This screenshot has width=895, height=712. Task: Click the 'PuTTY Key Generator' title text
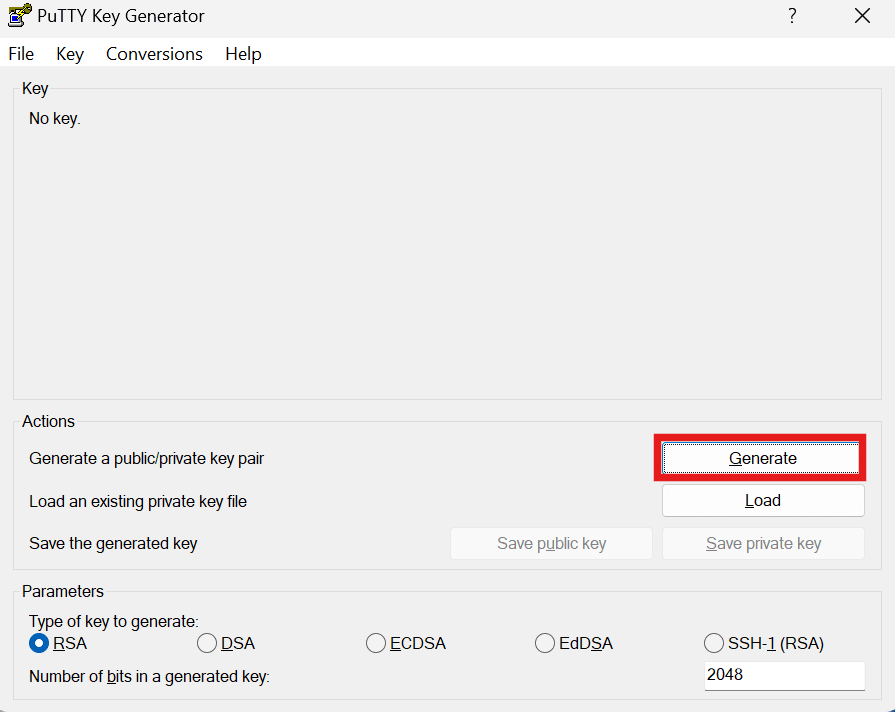click(120, 16)
